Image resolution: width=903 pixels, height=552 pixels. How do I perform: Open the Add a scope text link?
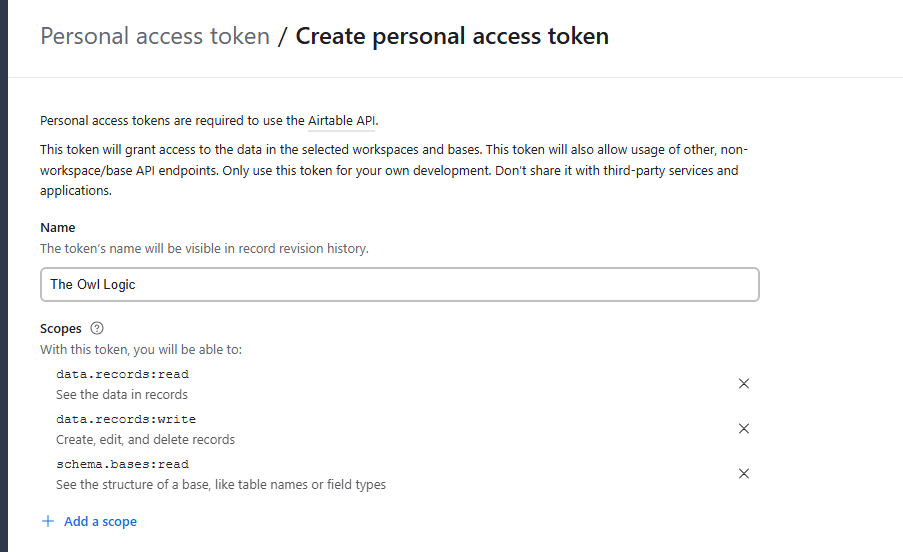[x=100, y=522]
